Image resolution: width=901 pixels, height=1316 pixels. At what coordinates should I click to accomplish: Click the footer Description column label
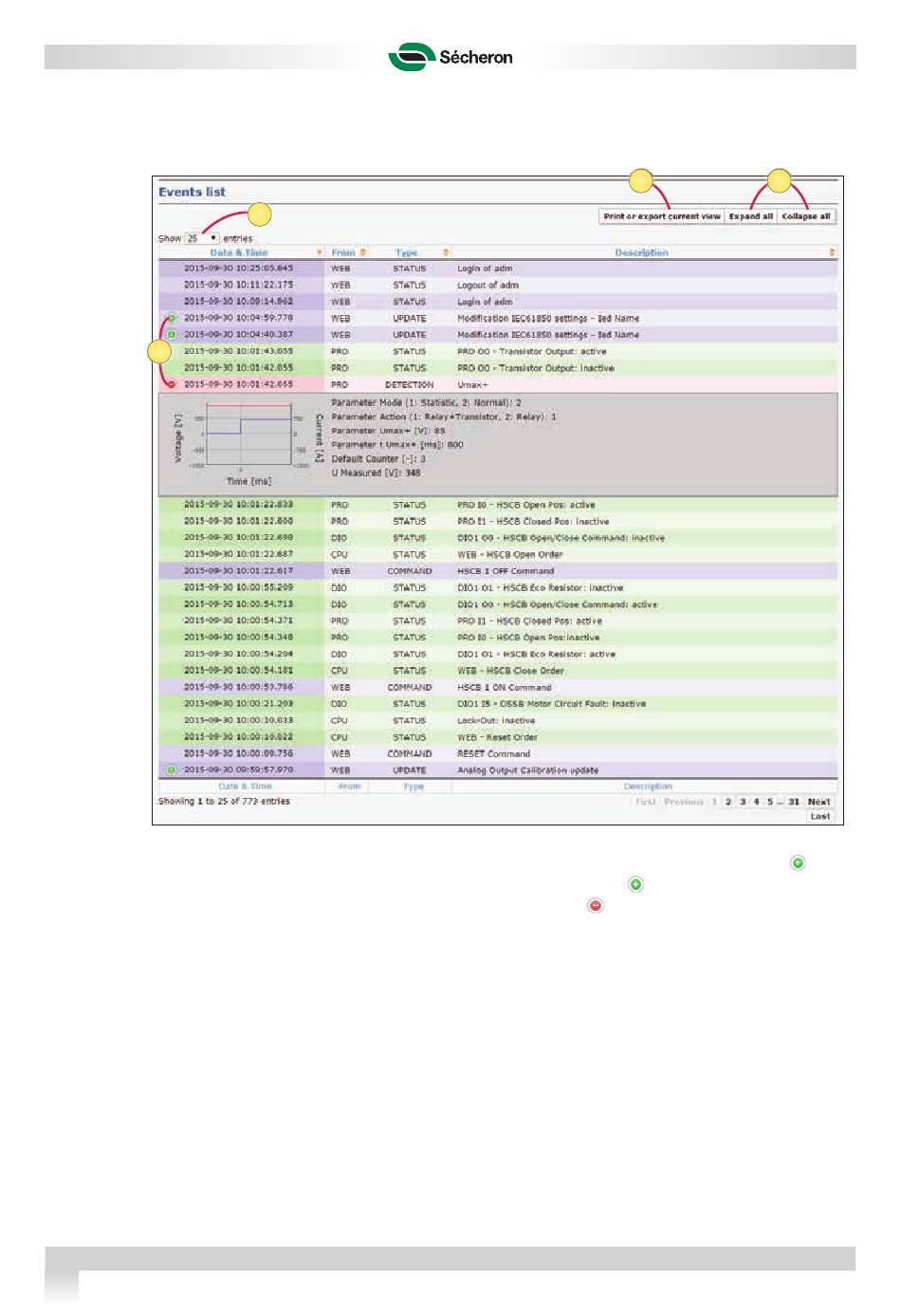[x=648, y=787]
